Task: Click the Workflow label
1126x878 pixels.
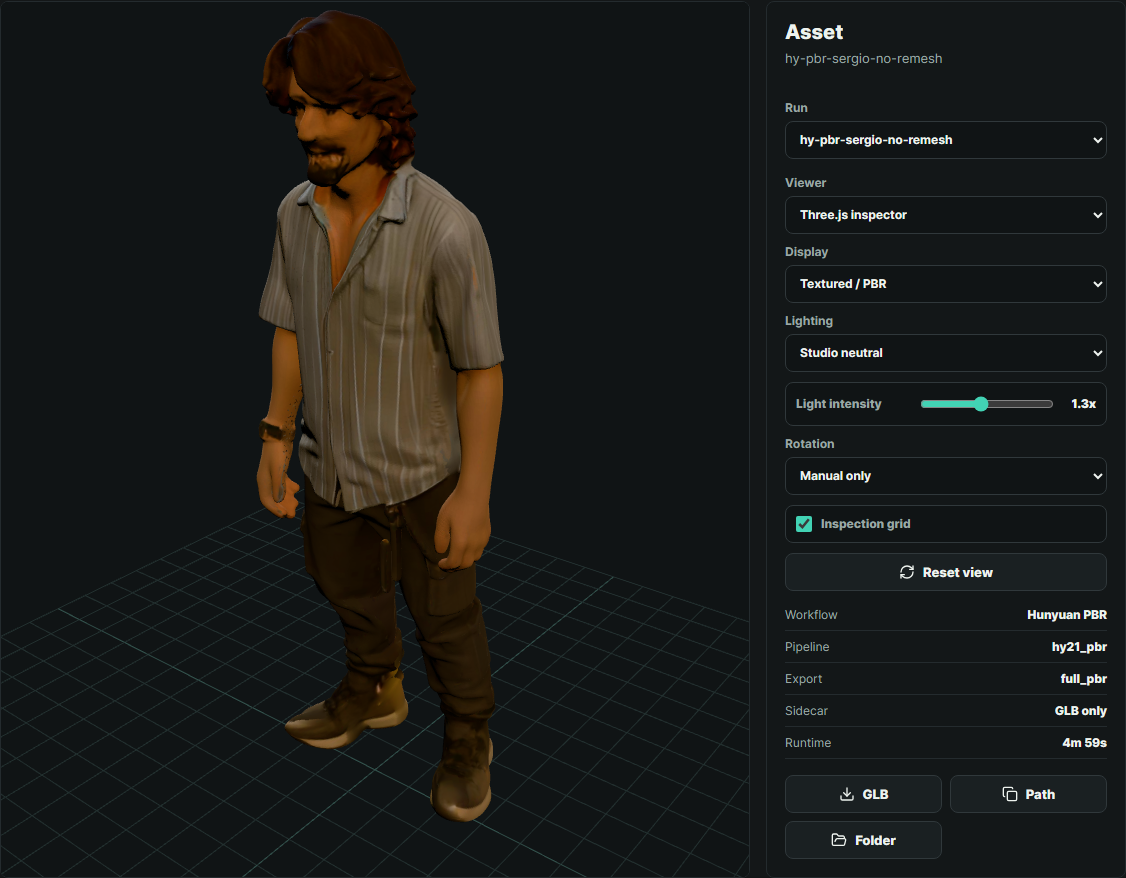Action: click(x=811, y=615)
